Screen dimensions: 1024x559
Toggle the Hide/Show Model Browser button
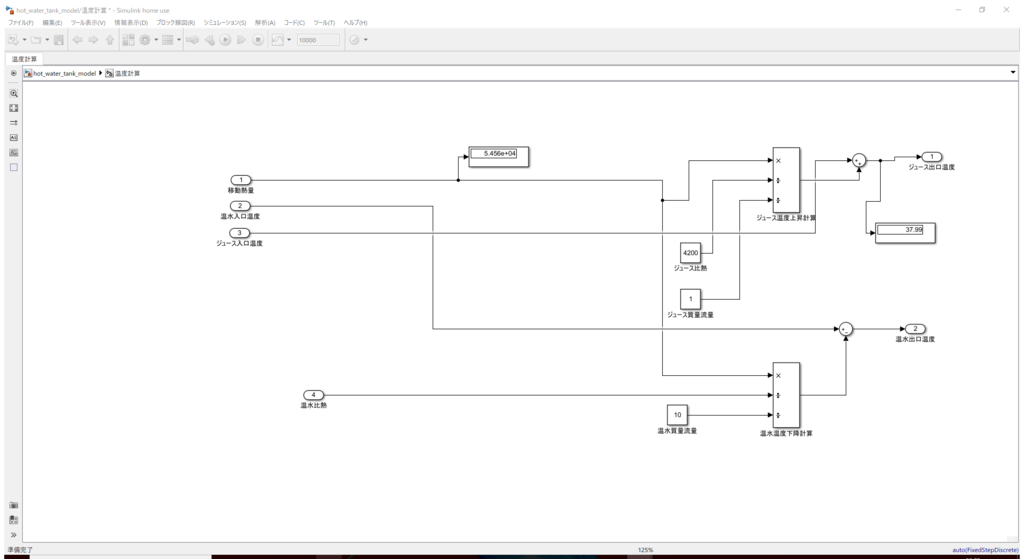pyautogui.click(x=14, y=73)
